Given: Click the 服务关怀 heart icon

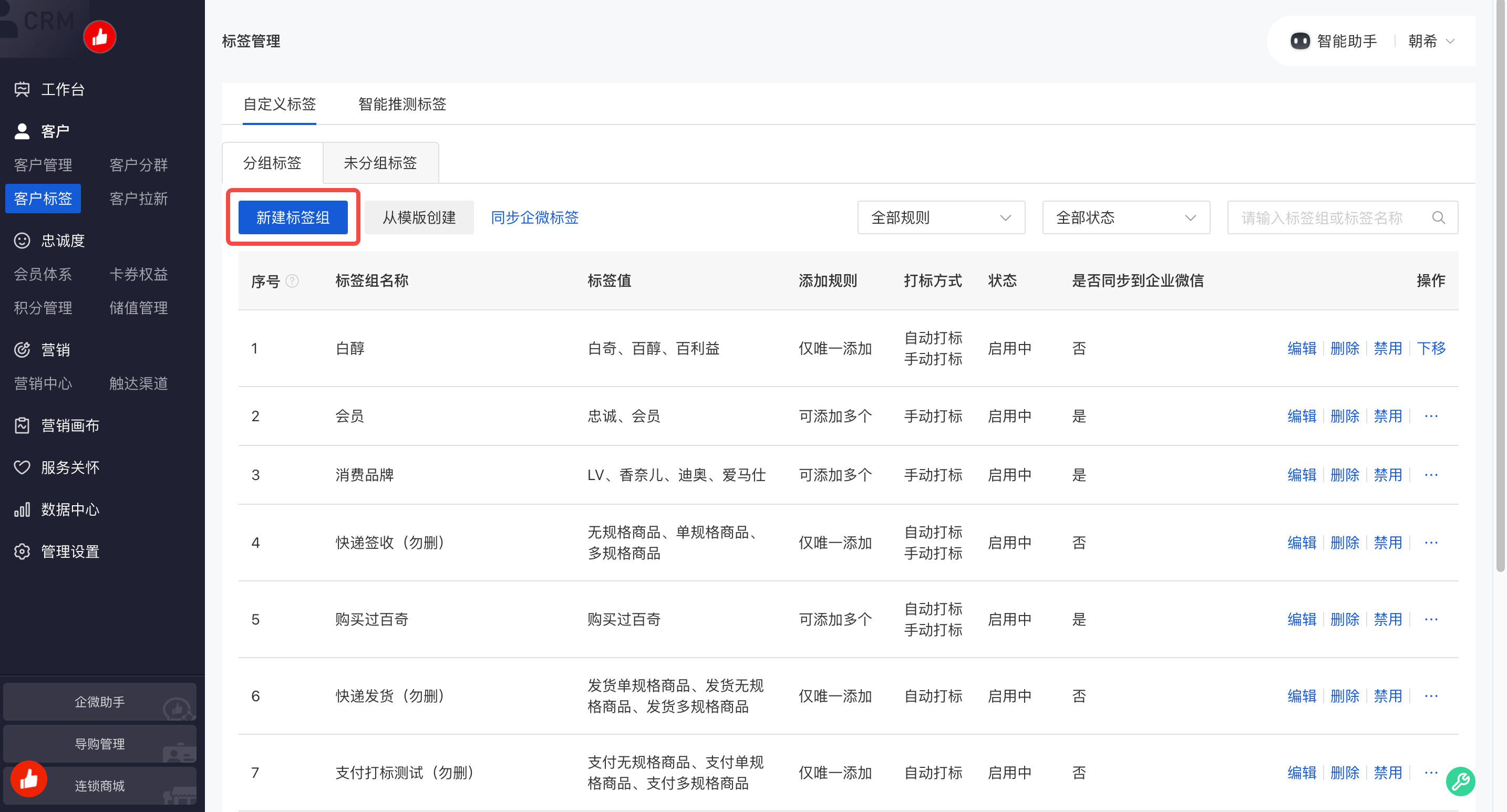Looking at the screenshot, I should click(22, 467).
